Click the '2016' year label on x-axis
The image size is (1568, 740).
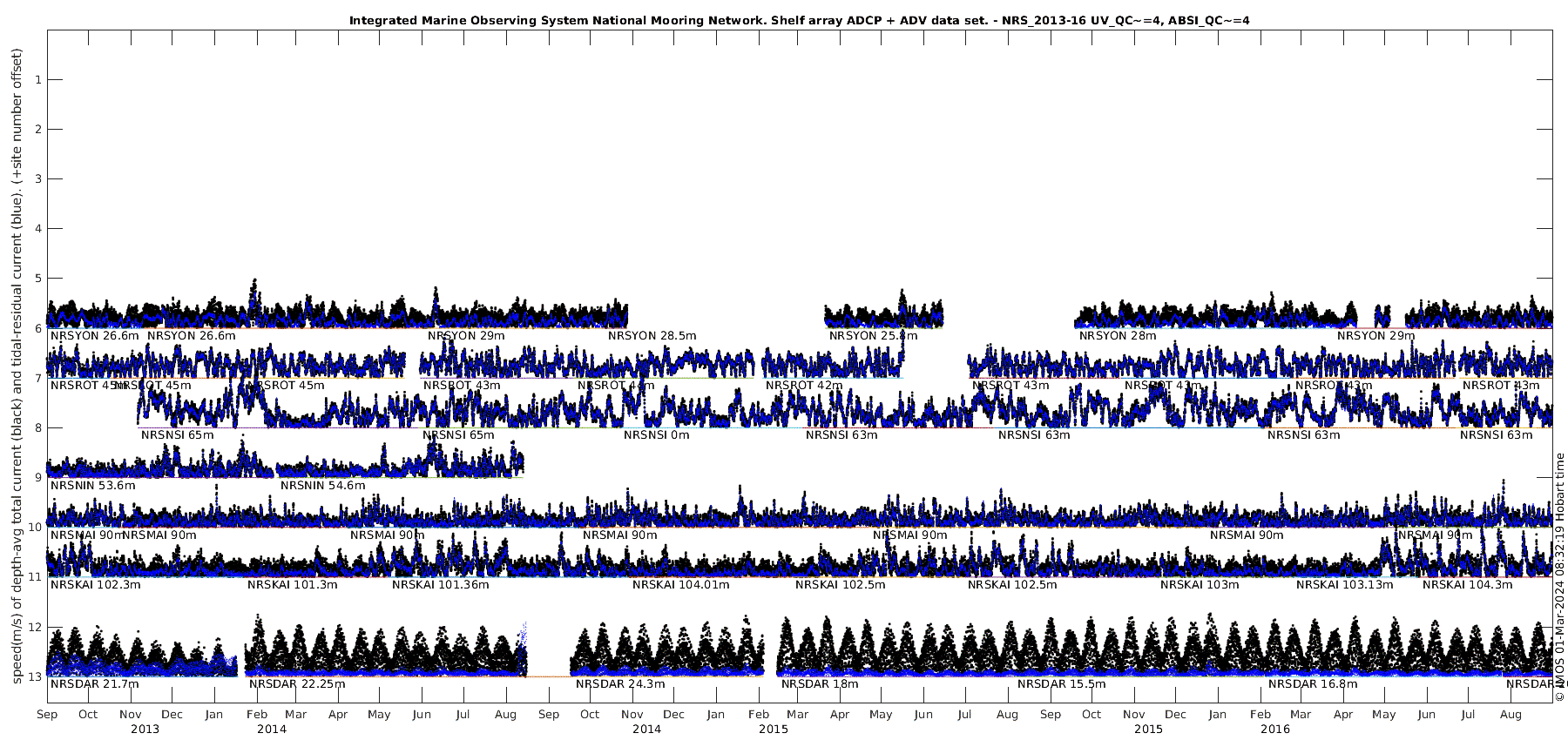[x=1275, y=730]
